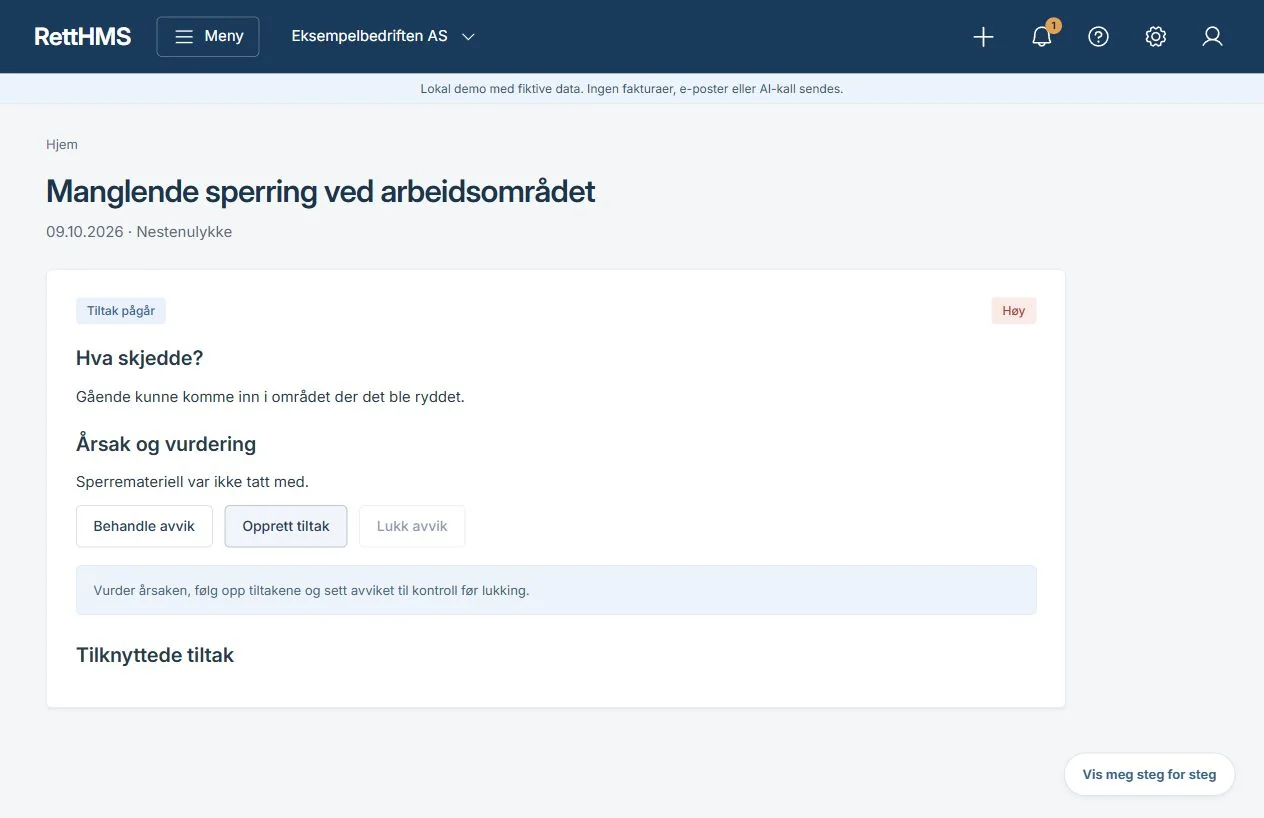
Task: Click the Årsak og vurdering heading
Action: point(166,444)
